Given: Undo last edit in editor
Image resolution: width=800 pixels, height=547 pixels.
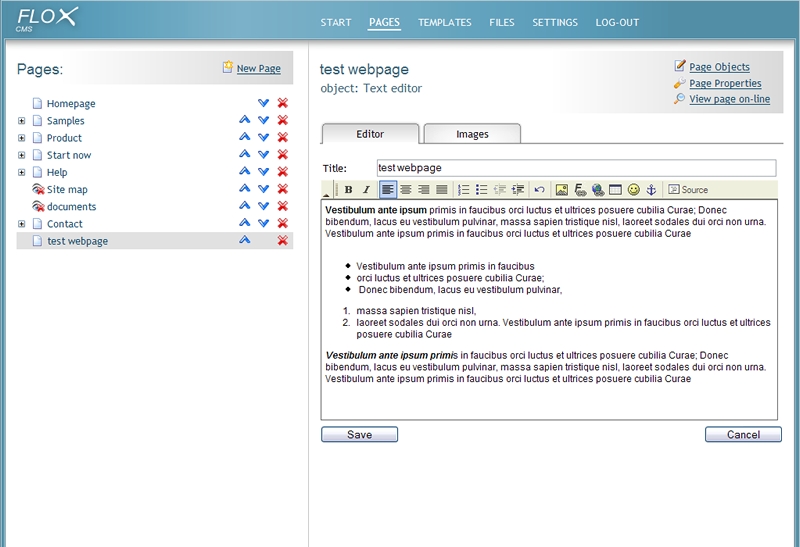Looking at the screenshot, I should [x=539, y=190].
